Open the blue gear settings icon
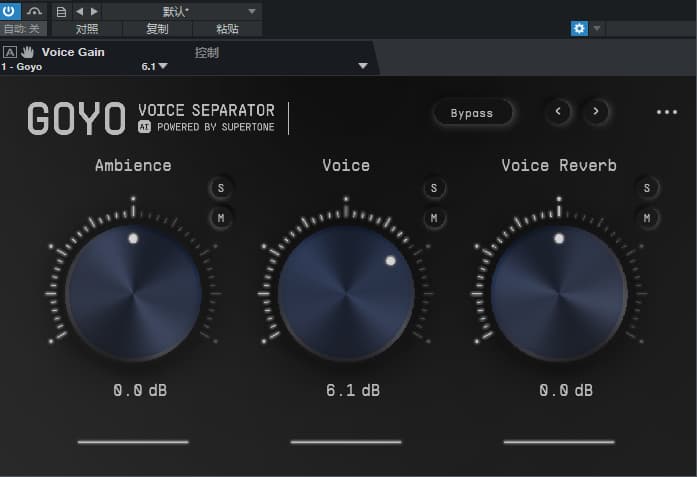Image resolution: width=697 pixels, height=477 pixels. tap(579, 28)
